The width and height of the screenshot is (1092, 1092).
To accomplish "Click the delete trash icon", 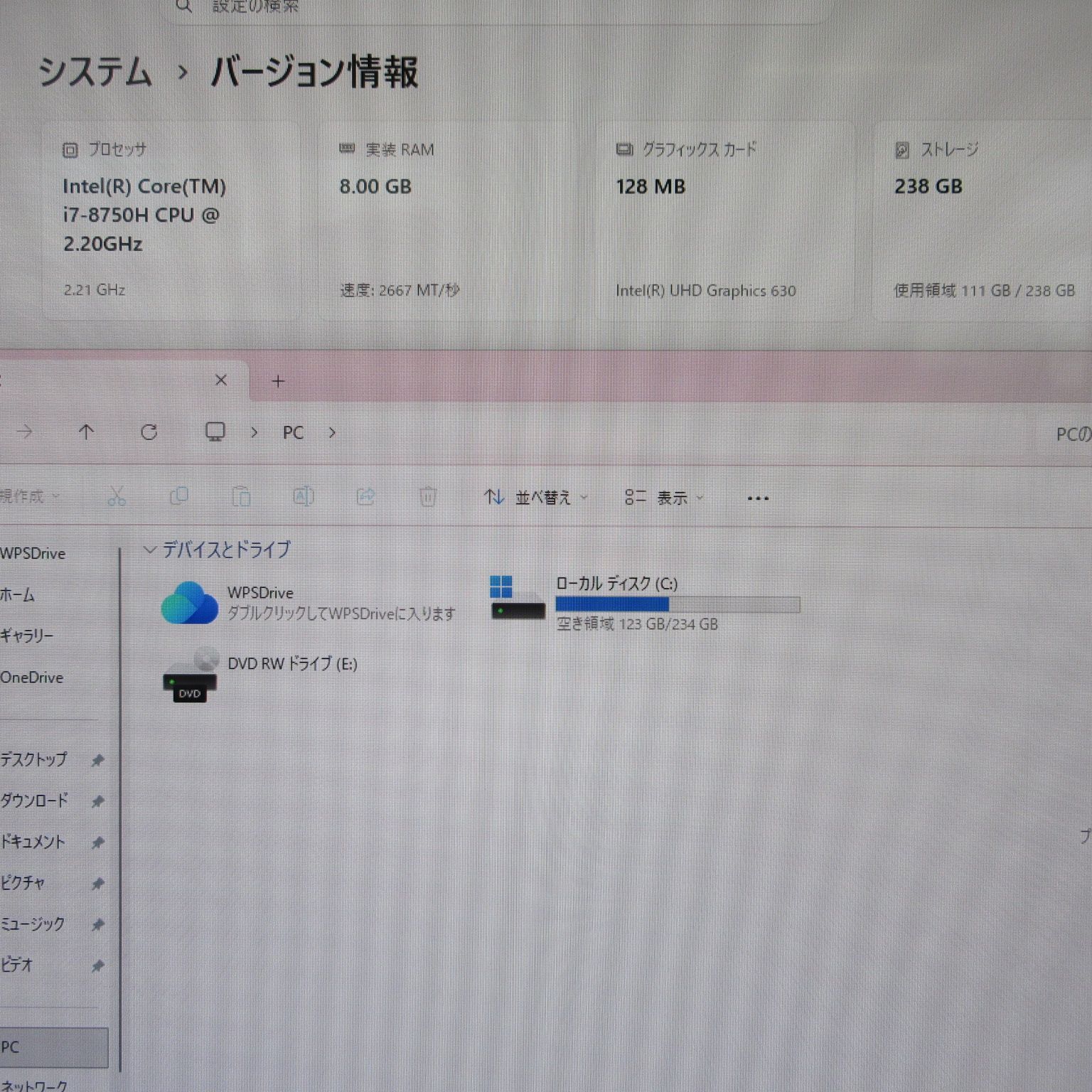I will [428, 496].
